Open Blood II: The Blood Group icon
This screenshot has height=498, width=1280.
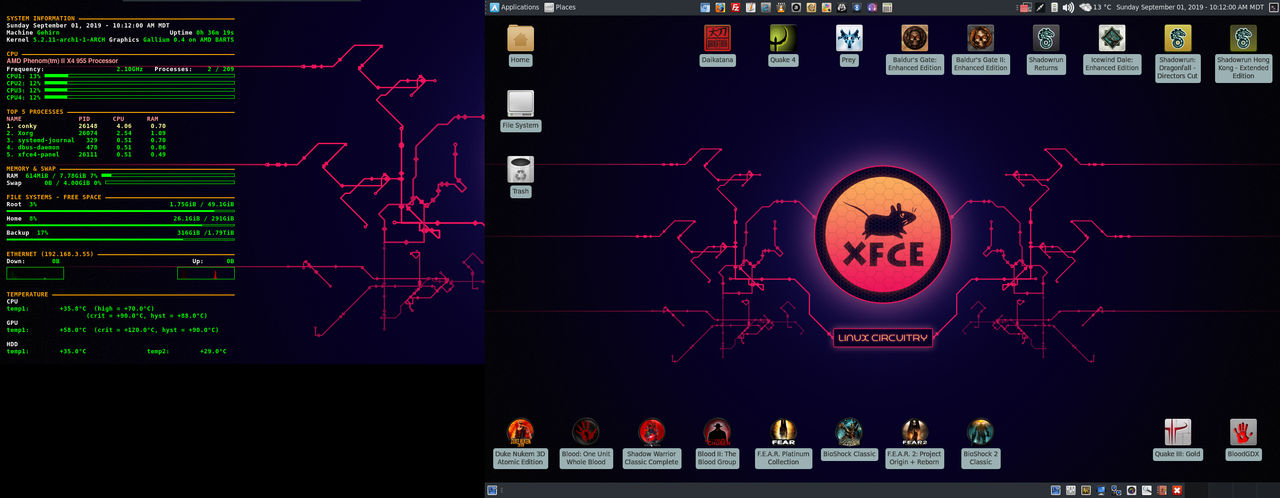tap(716, 444)
